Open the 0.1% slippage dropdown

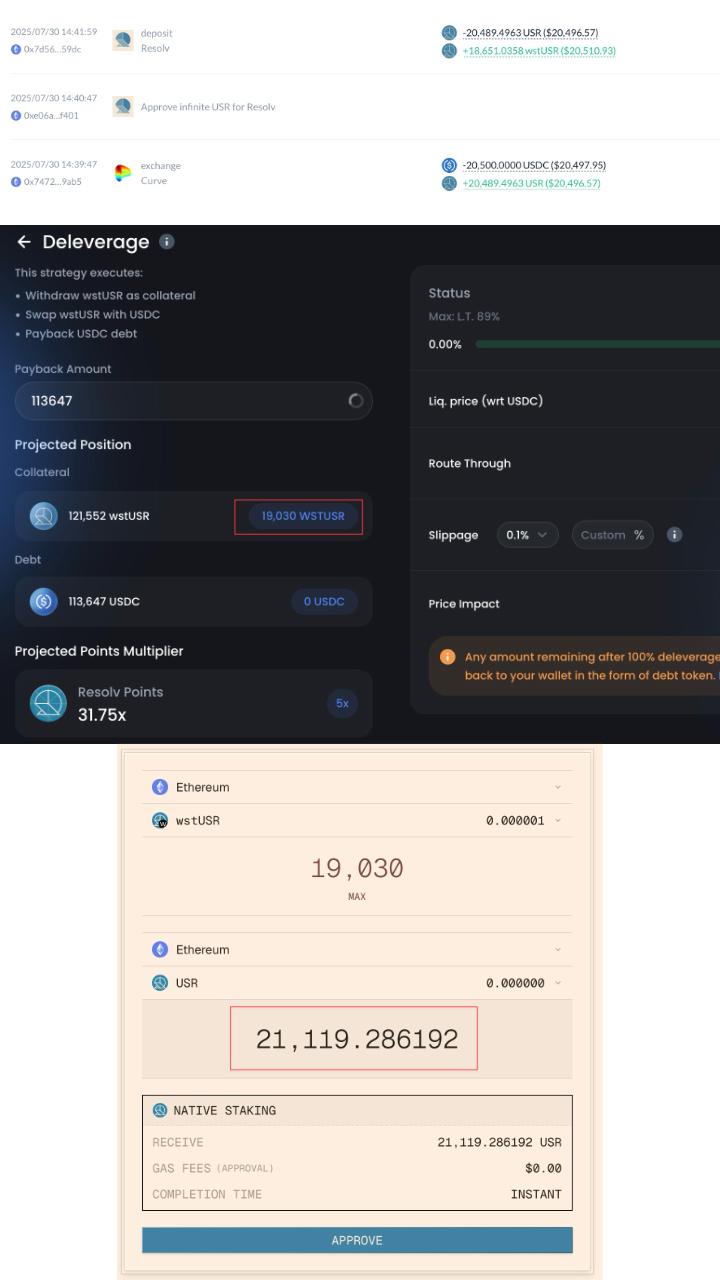point(527,535)
